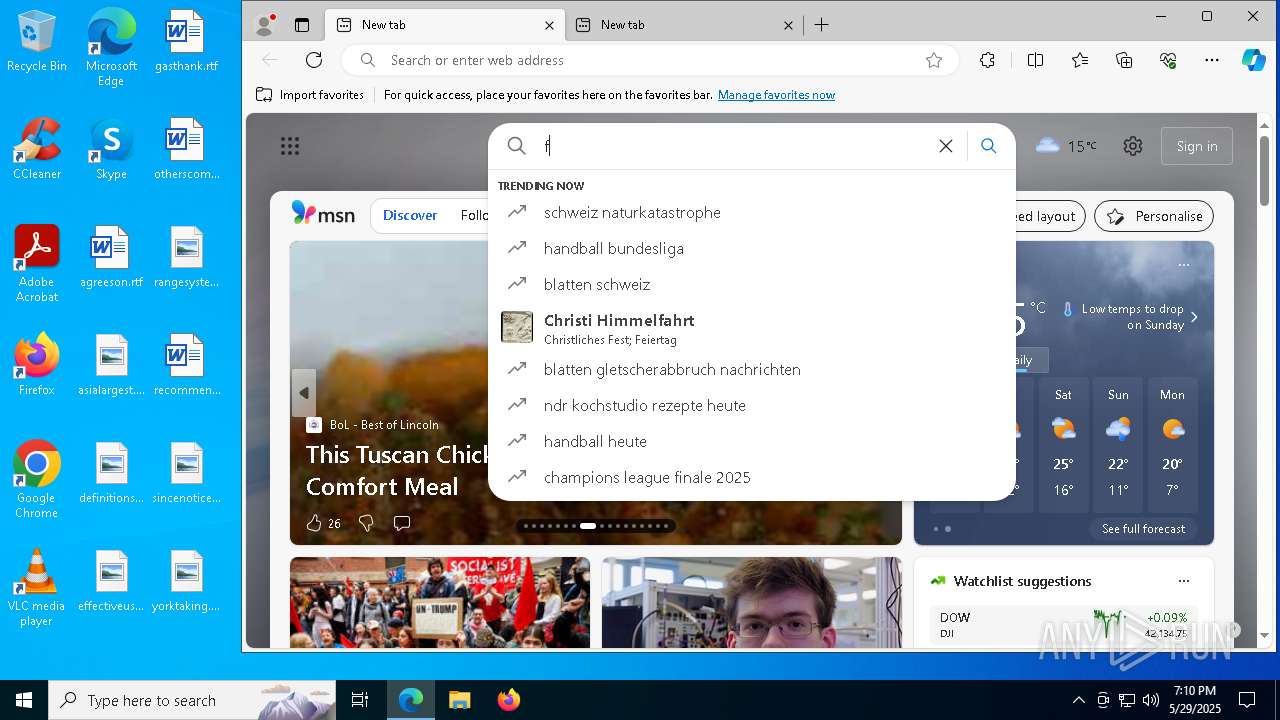Screen dimensions: 1280x720
Task: Open File Explorer from taskbar
Action: click(x=459, y=700)
